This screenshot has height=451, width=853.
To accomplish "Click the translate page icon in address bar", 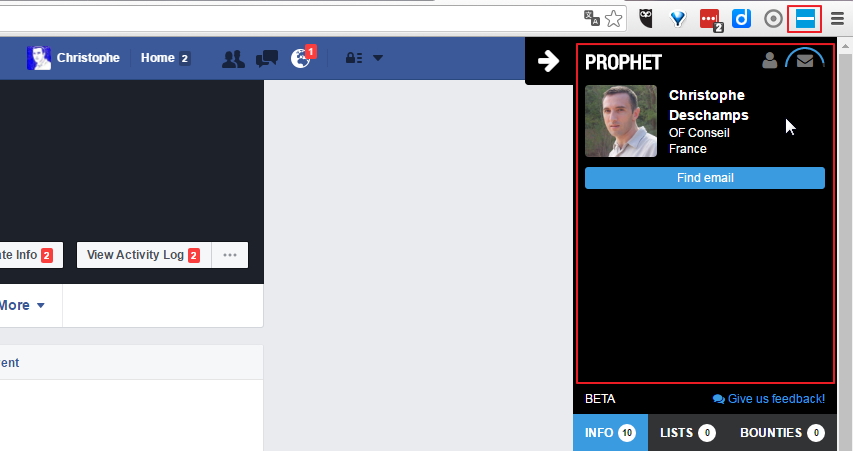I will tap(591, 18).
